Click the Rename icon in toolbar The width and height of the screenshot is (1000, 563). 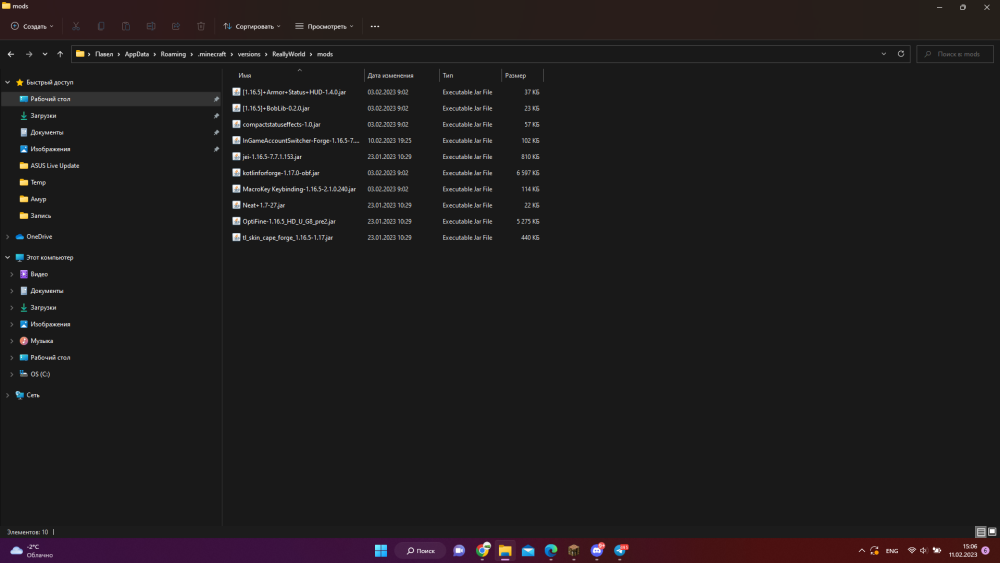coord(151,26)
